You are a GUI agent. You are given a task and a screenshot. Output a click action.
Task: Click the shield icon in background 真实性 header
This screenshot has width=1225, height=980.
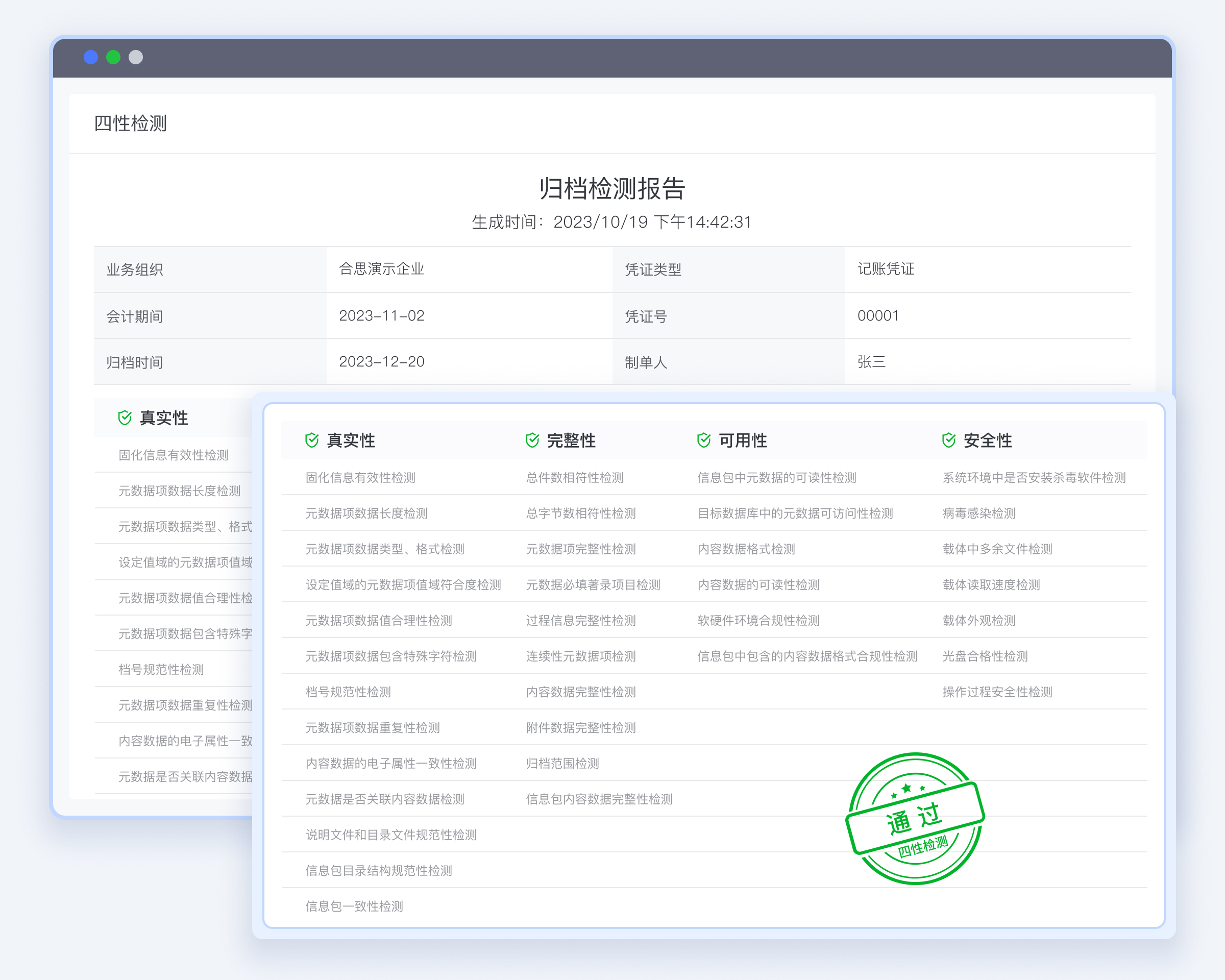click(x=125, y=418)
